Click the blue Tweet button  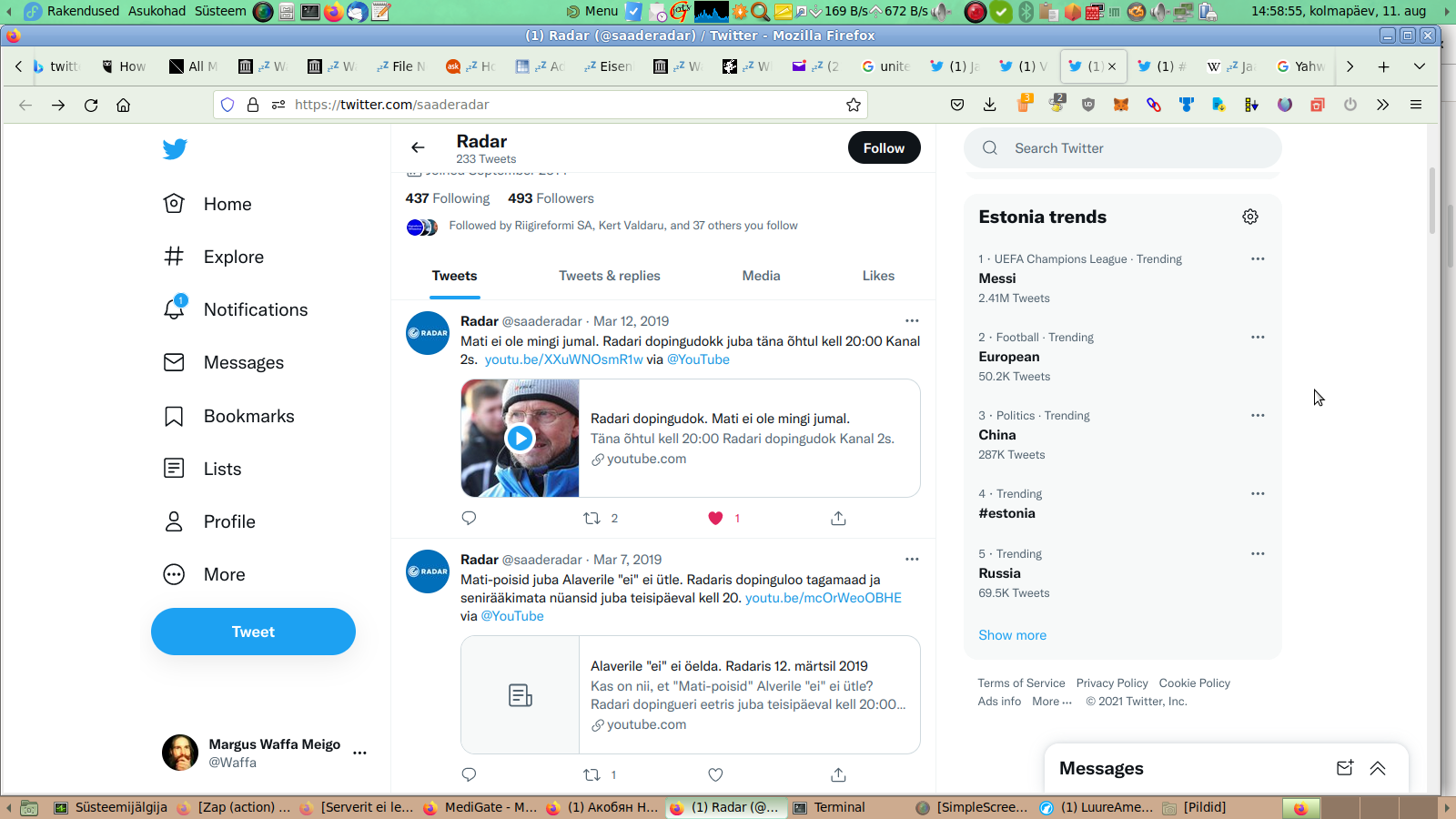(253, 632)
